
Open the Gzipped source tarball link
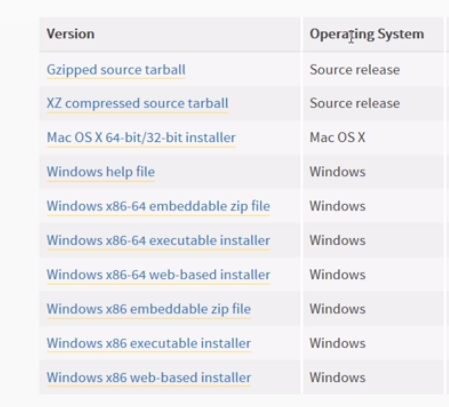pos(116,70)
